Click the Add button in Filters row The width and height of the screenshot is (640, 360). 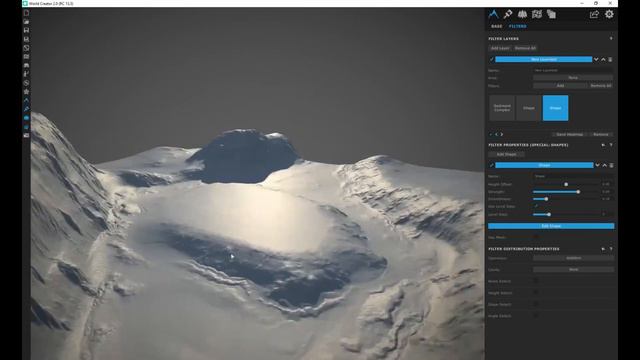pos(560,86)
